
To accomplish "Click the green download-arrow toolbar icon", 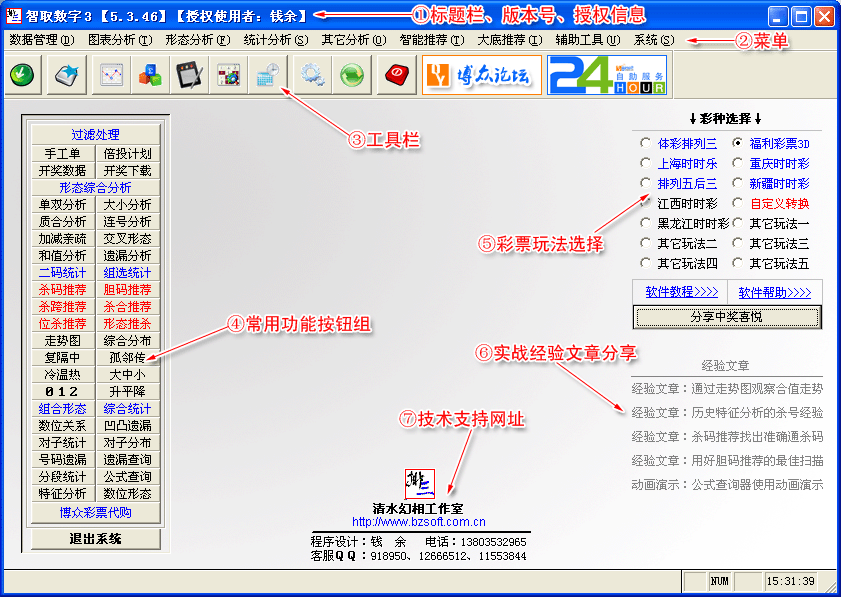I will coord(22,75).
